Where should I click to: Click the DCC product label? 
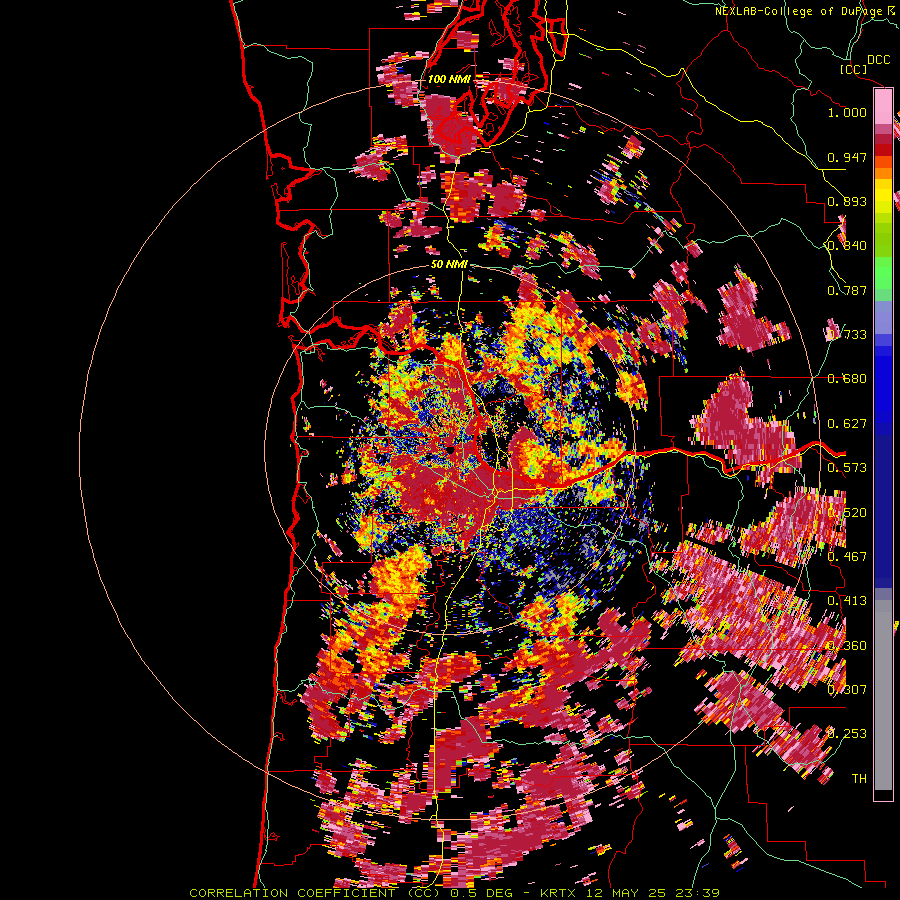click(x=878, y=60)
